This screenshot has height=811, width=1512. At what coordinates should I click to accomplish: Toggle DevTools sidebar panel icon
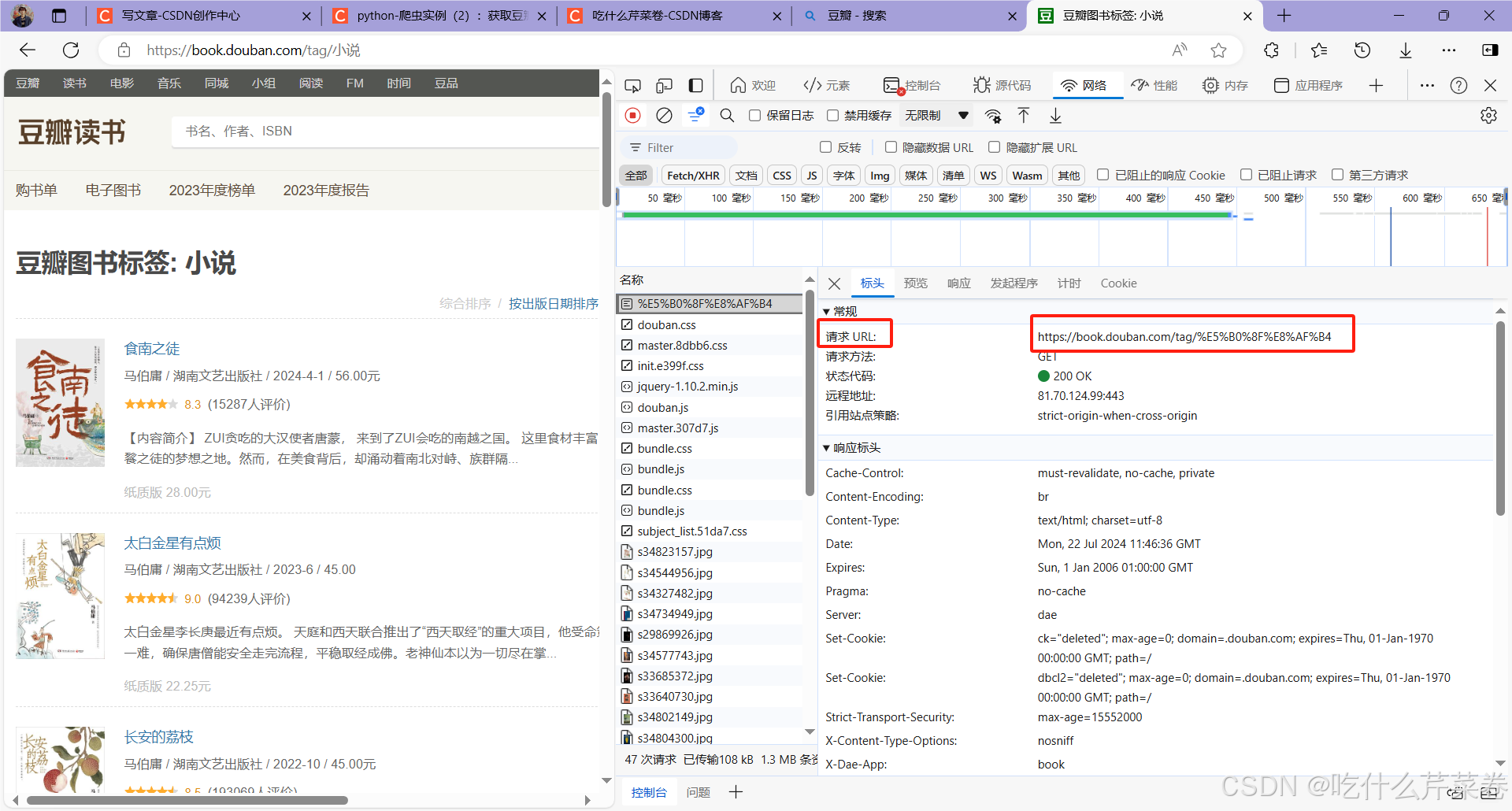[695, 85]
